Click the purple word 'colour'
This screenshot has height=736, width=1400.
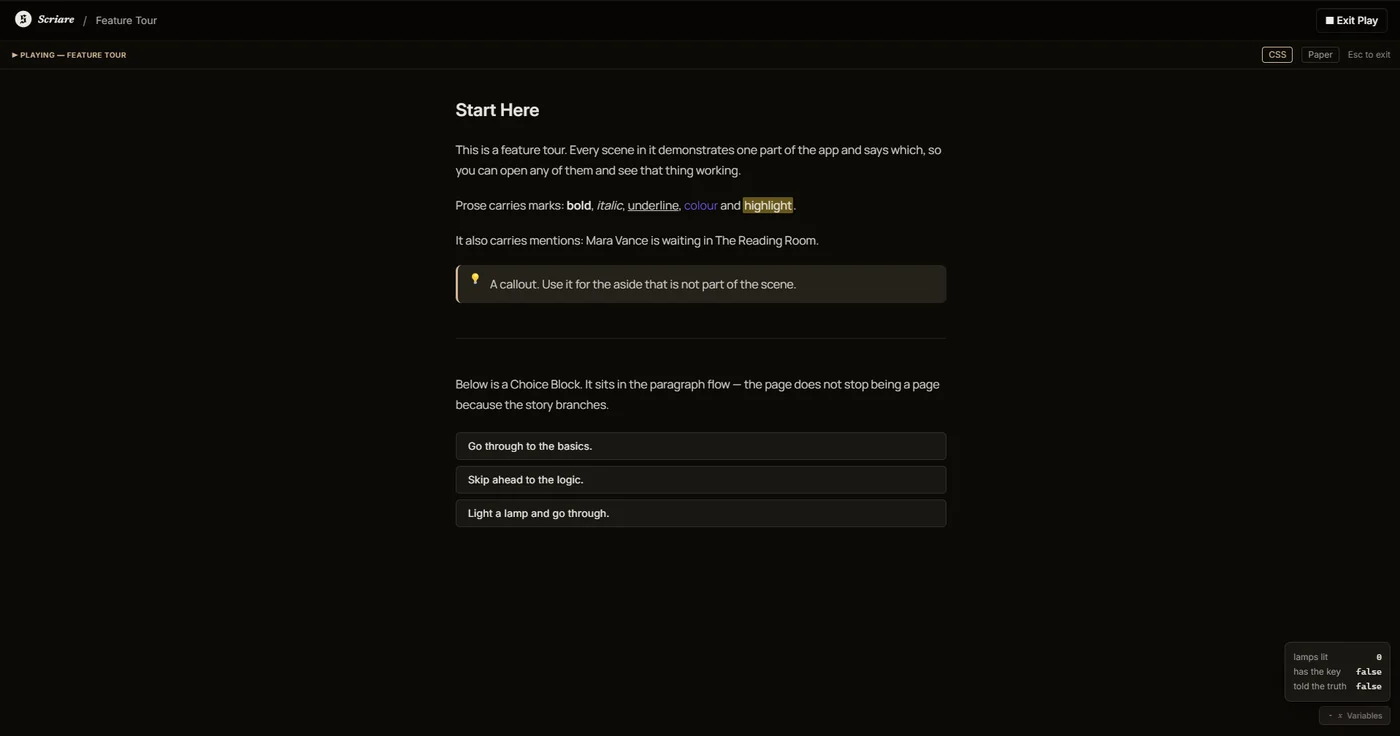pos(701,205)
